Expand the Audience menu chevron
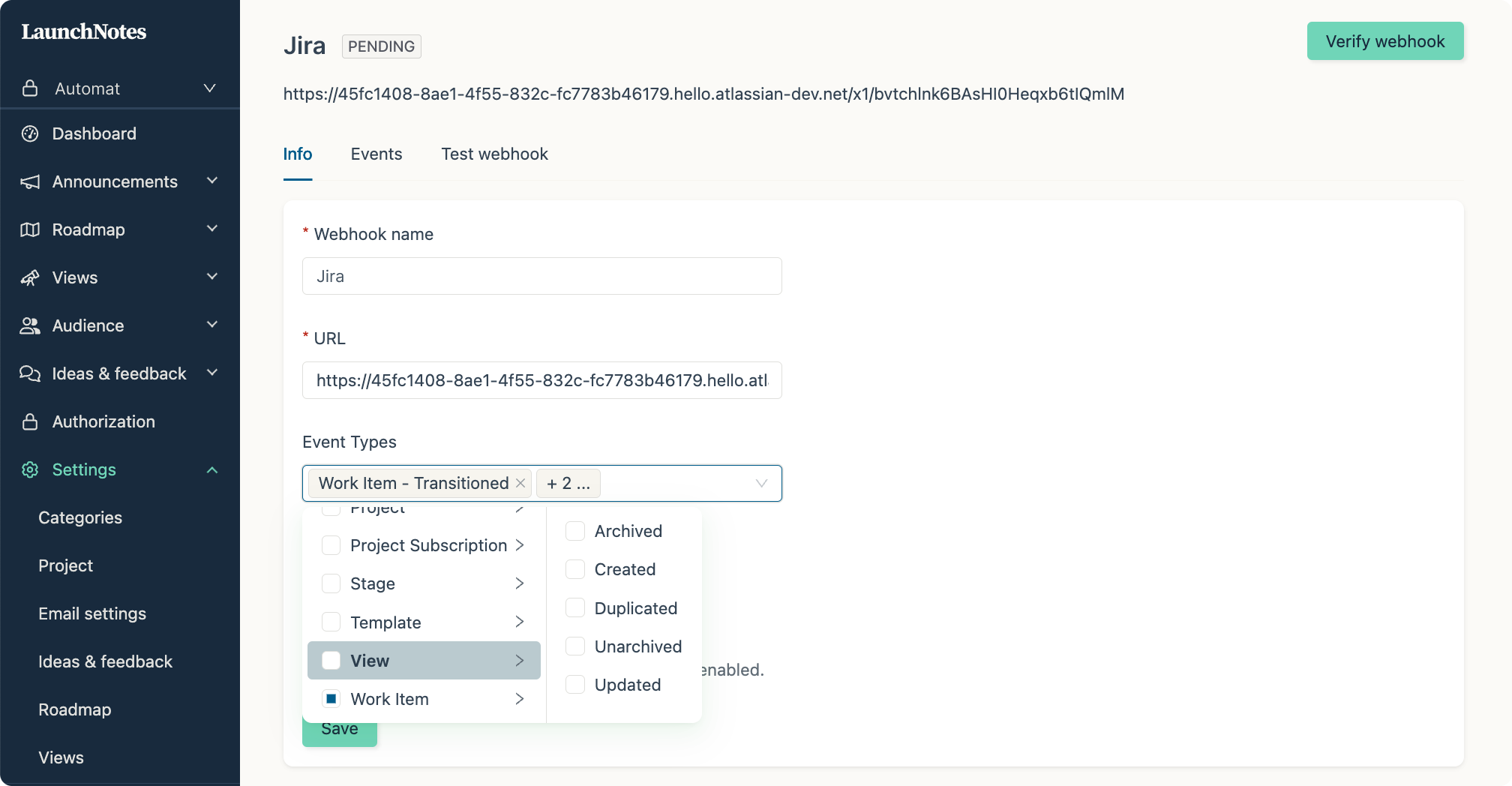The height and width of the screenshot is (786, 1512). 212,325
